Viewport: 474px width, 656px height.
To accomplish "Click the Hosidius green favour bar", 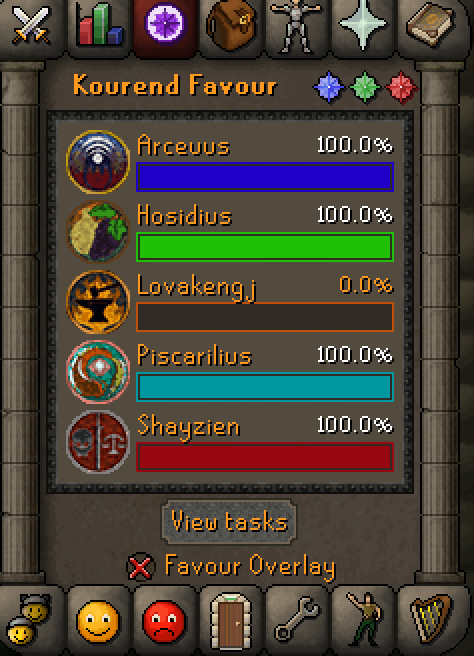I will tap(265, 247).
